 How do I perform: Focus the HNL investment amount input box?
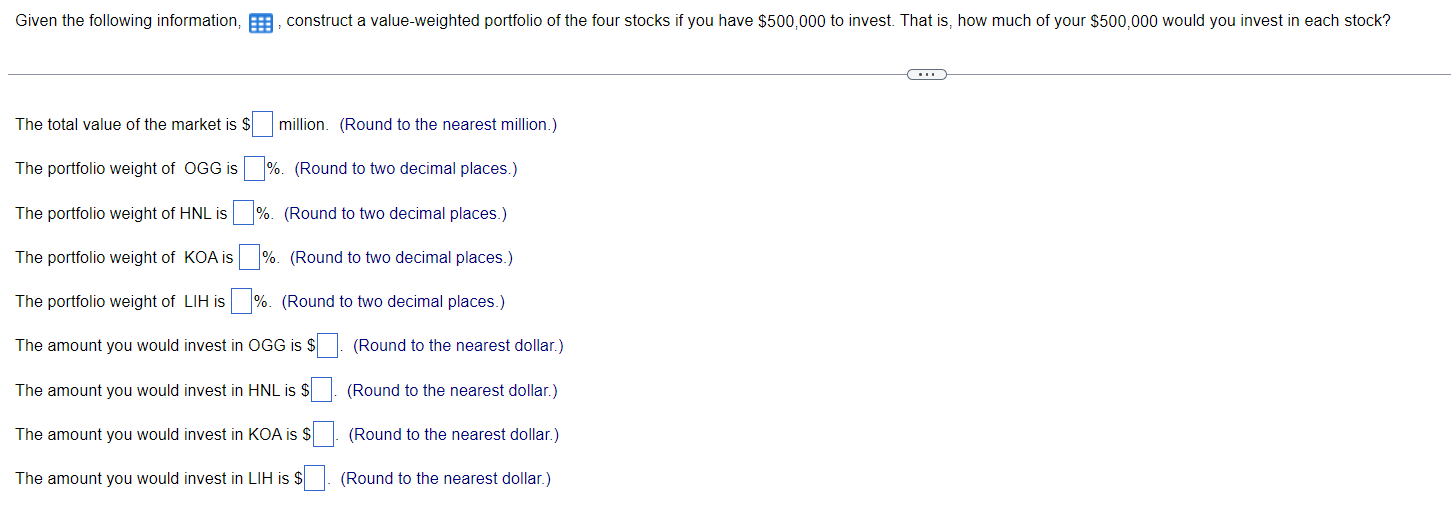point(321,390)
